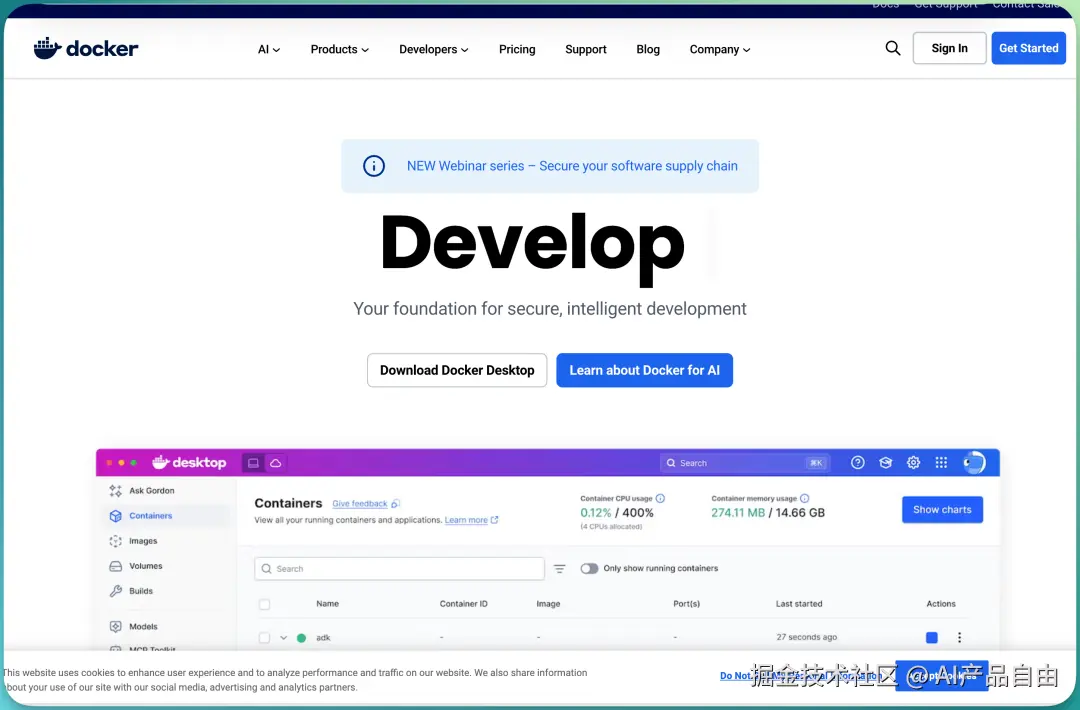
Task: Click Learn about Docker for AI
Action: tap(645, 370)
